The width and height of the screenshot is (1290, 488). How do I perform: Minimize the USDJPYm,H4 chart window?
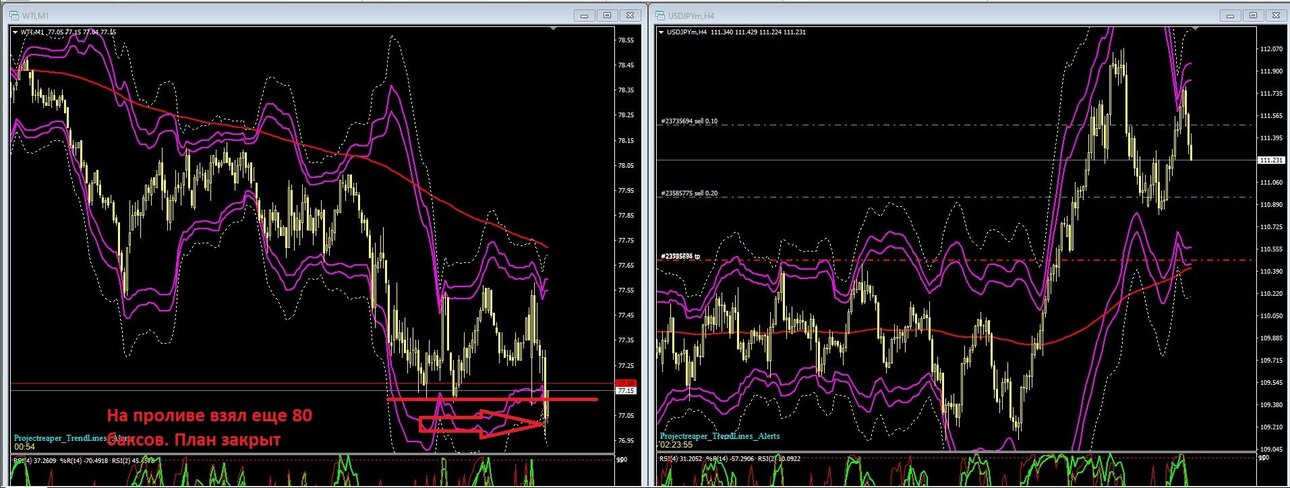(x=1229, y=15)
